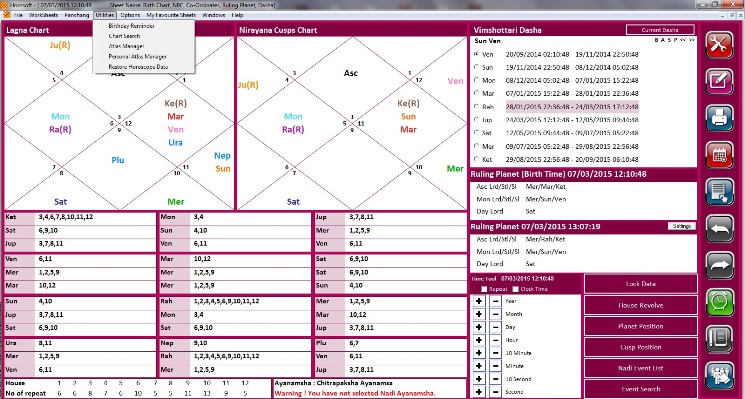Click the minus button for 10 Second
Image resolution: width=745 pixels, height=399 pixels.
495,379
